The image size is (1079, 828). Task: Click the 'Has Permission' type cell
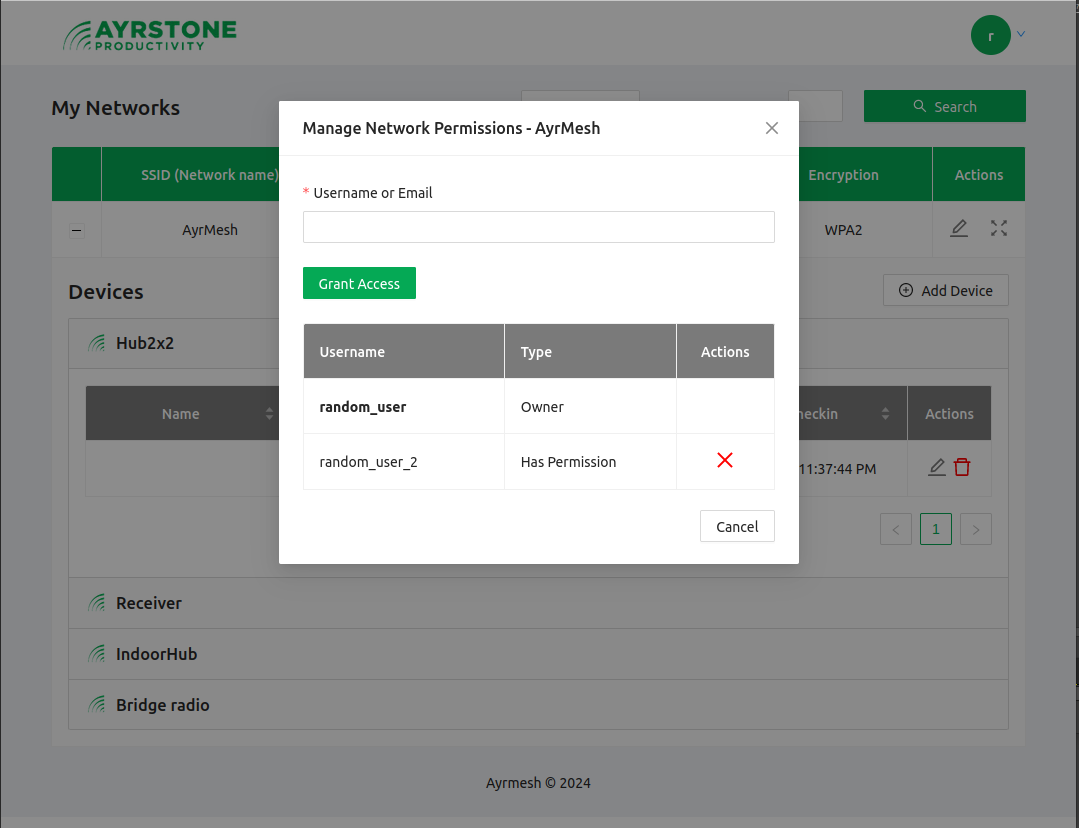pyautogui.click(x=590, y=462)
